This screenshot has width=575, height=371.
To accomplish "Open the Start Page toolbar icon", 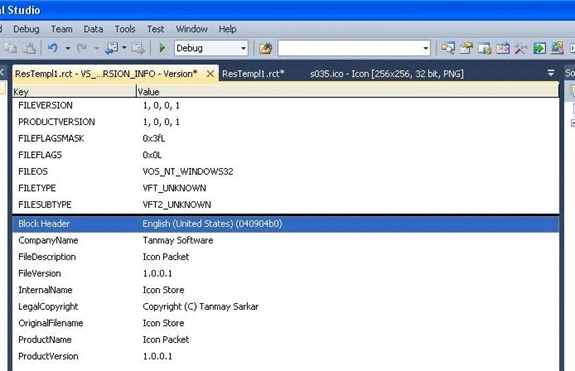I will pos(539,48).
